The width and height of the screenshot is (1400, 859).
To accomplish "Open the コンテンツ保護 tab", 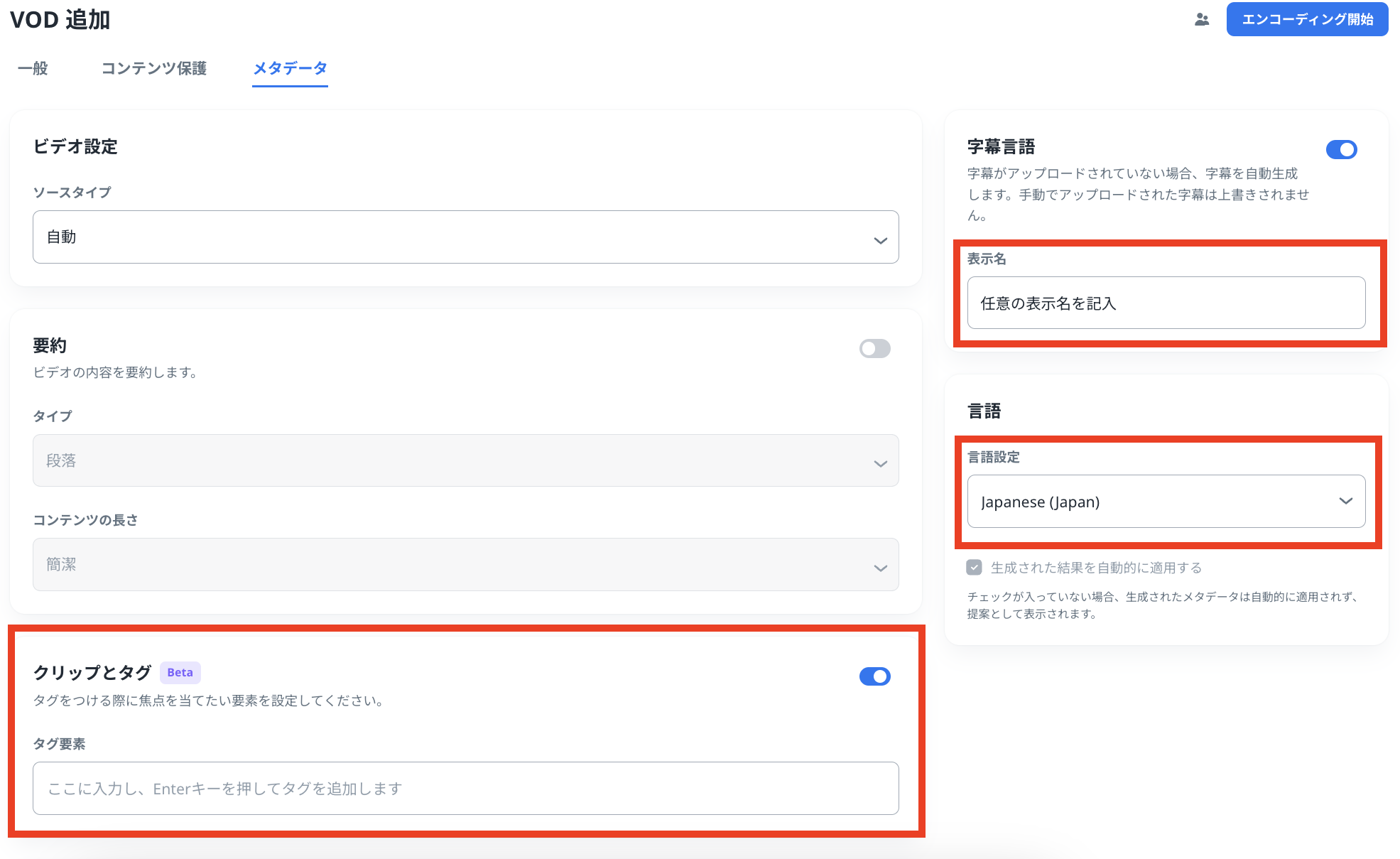I will point(153,68).
